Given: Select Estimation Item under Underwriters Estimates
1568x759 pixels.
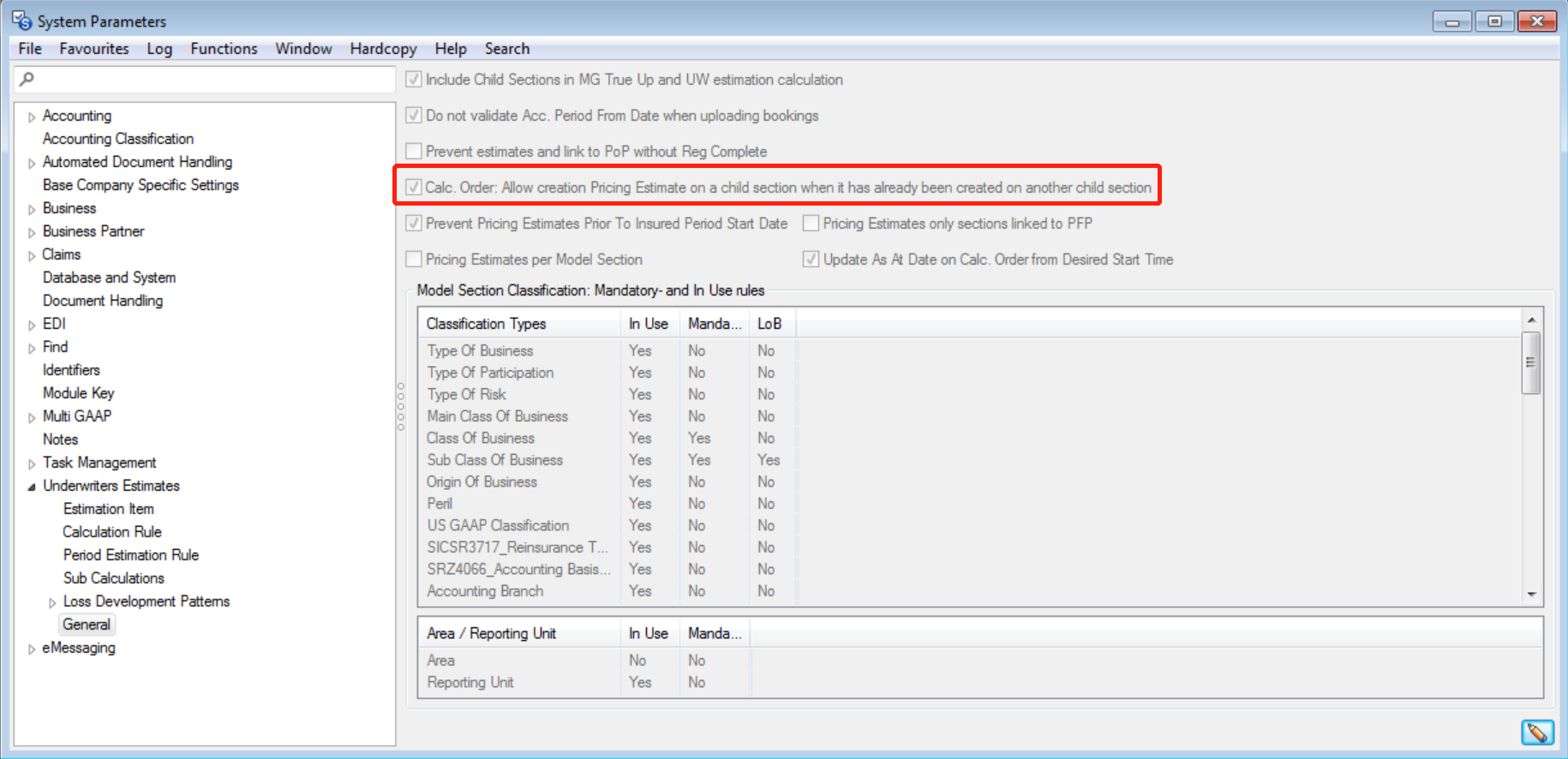Looking at the screenshot, I should 109,509.
